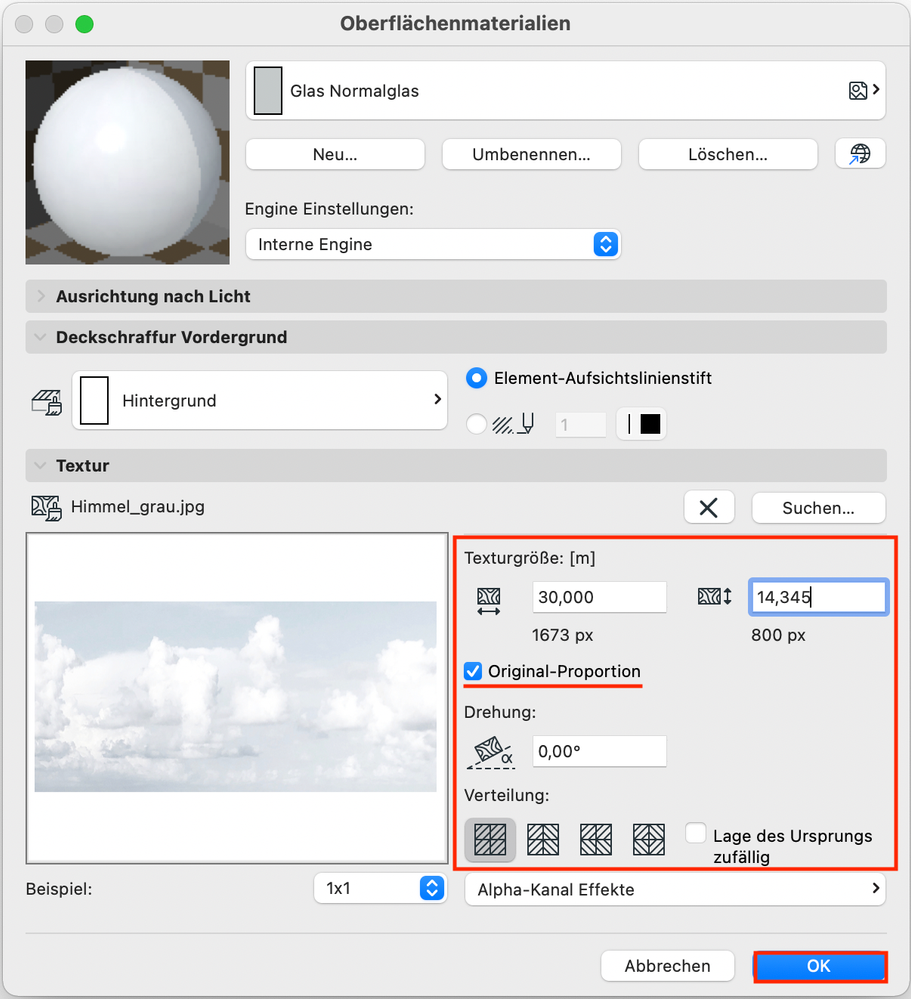Click the Umbenennen... button
911x999 pixels.
tap(531, 154)
